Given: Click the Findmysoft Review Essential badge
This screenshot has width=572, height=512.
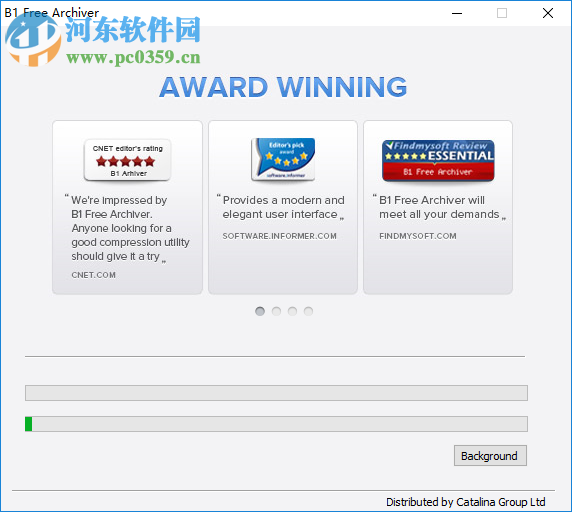Looking at the screenshot, I should (x=438, y=160).
